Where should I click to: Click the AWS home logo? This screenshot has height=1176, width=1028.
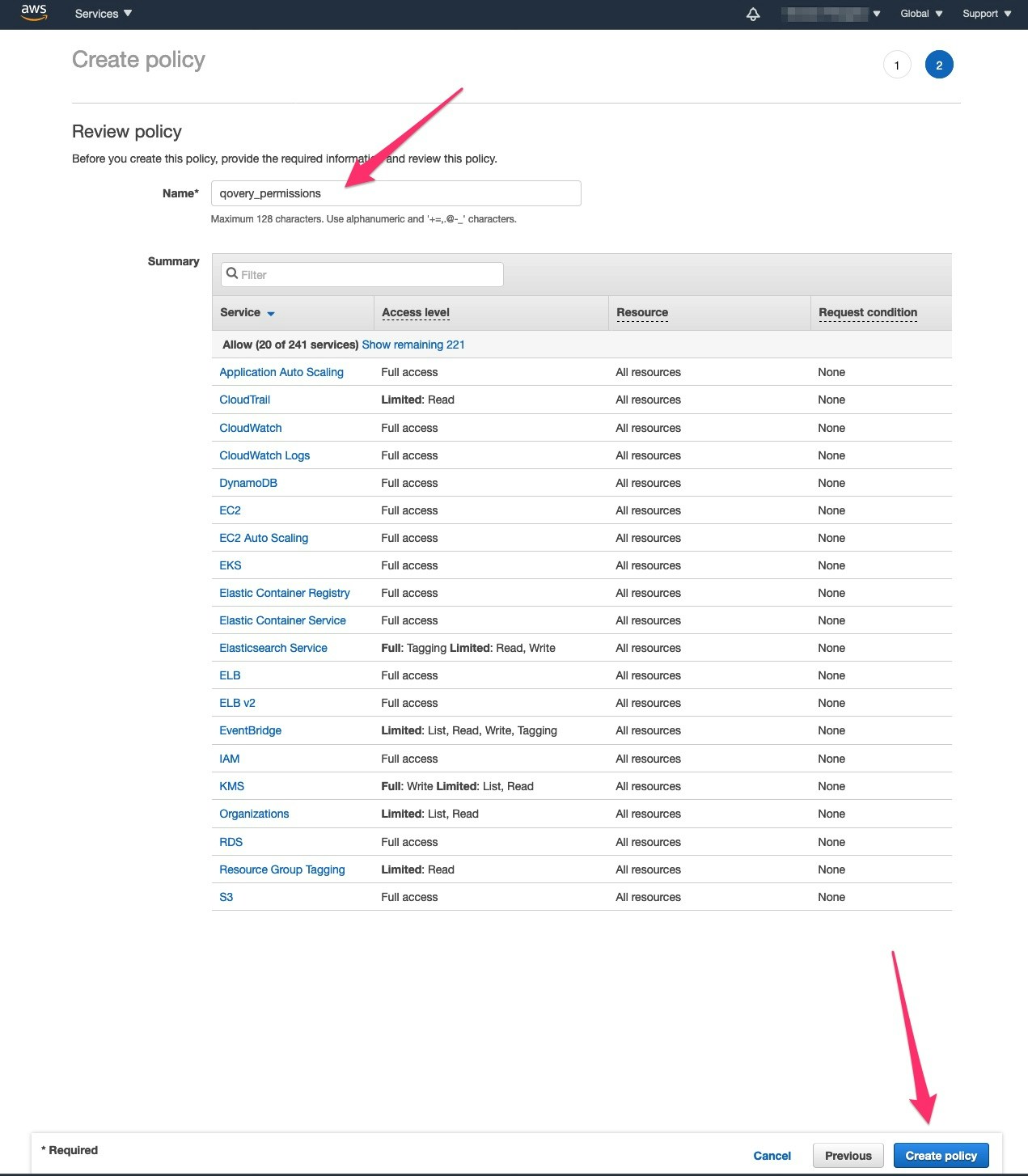pyautogui.click(x=33, y=13)
